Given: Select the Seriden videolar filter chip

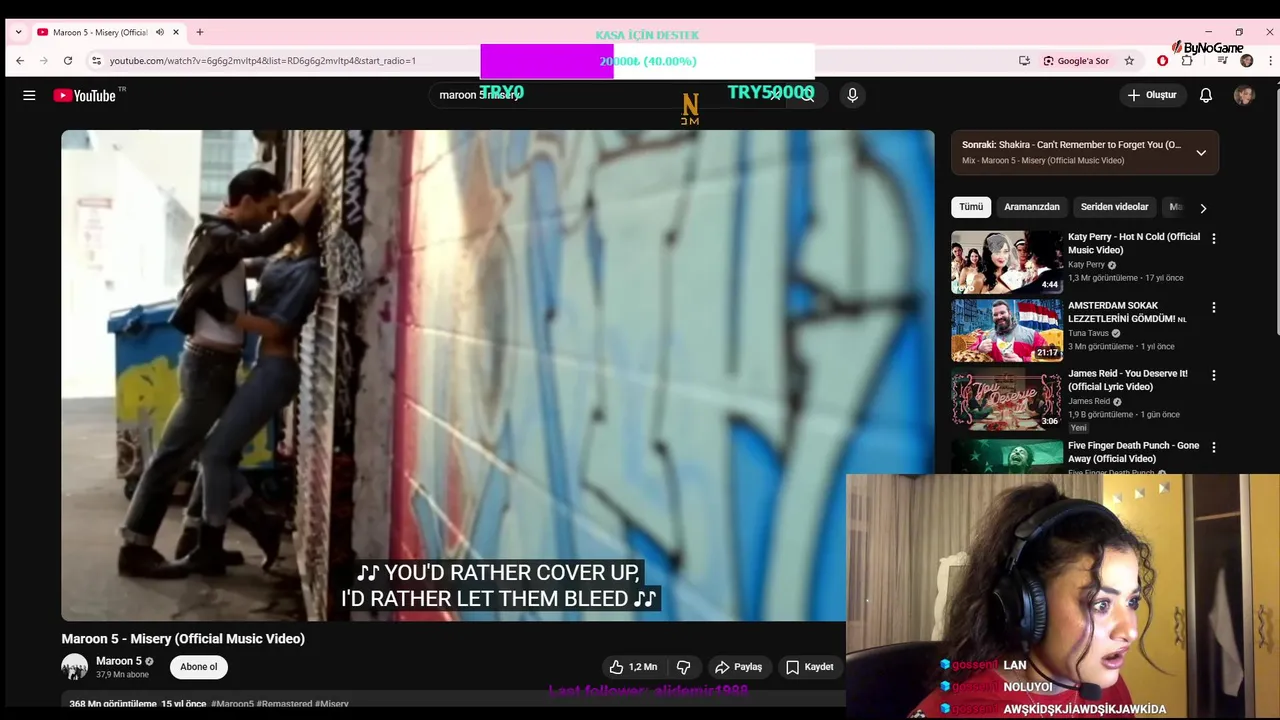Looking at the screenshot, I should pos(1114,207).
